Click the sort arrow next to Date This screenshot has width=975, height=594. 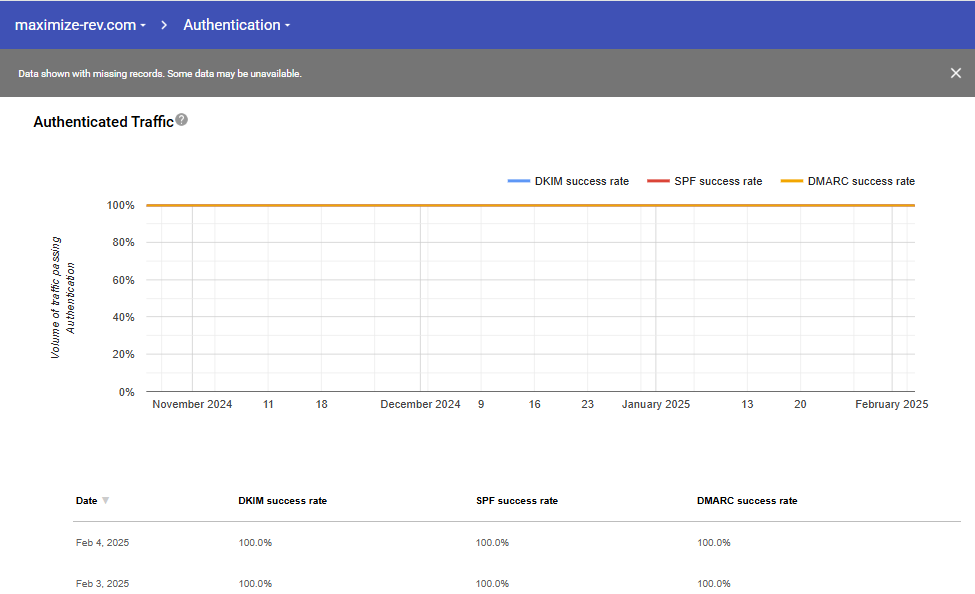[x=106, y=501]
